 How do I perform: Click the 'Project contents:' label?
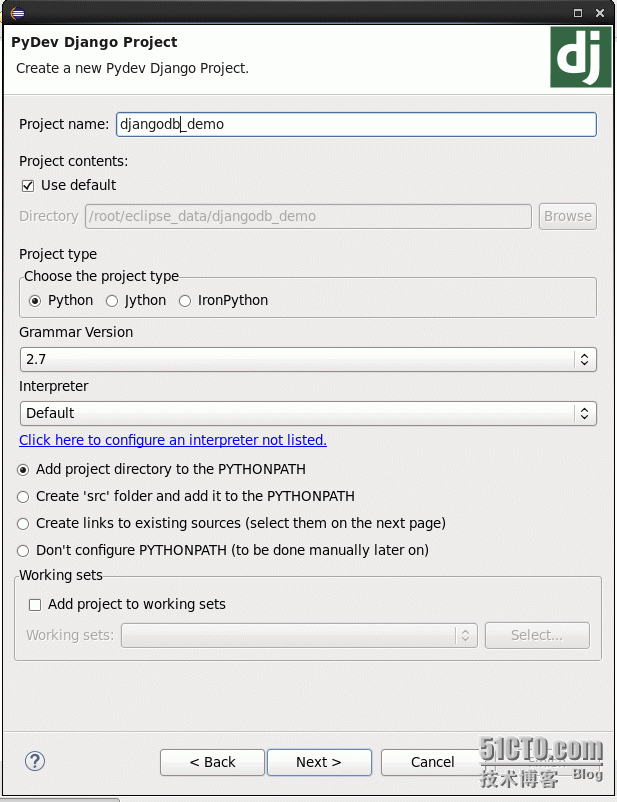pos(74,161)
